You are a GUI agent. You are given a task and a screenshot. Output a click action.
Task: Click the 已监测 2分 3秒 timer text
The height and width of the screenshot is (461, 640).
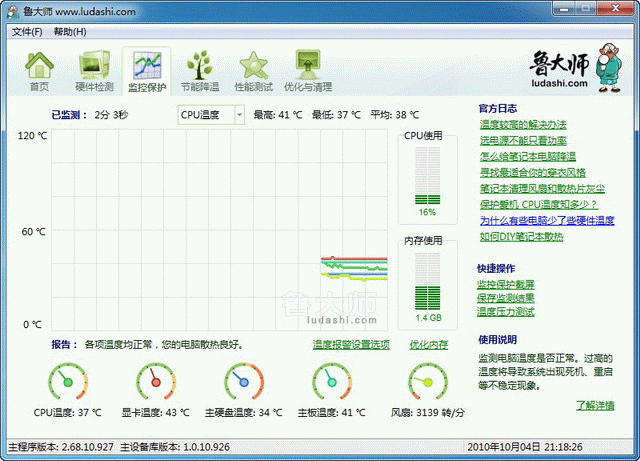tap(90, 115)
